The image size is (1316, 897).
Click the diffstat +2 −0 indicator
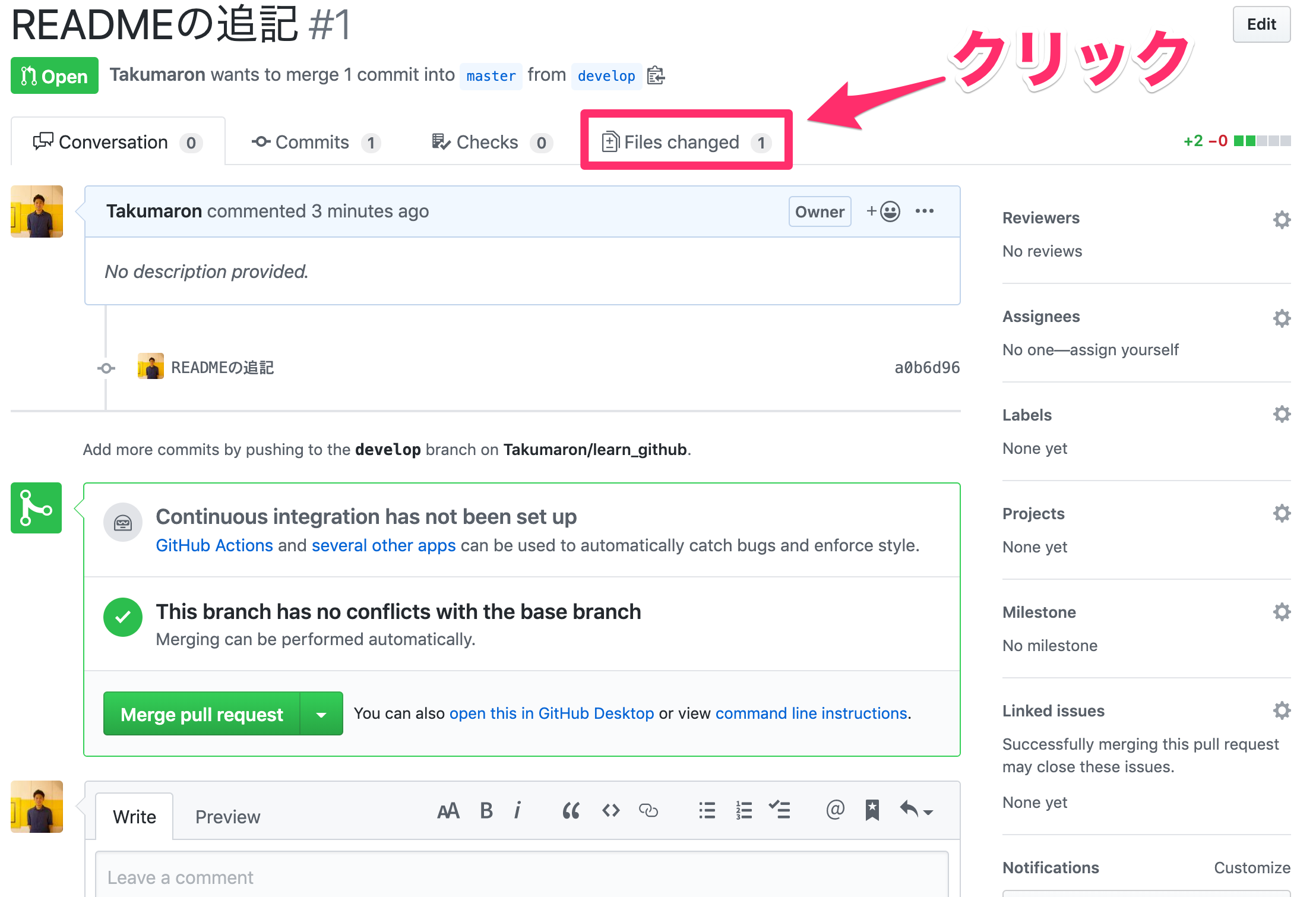pos(1237,141)
